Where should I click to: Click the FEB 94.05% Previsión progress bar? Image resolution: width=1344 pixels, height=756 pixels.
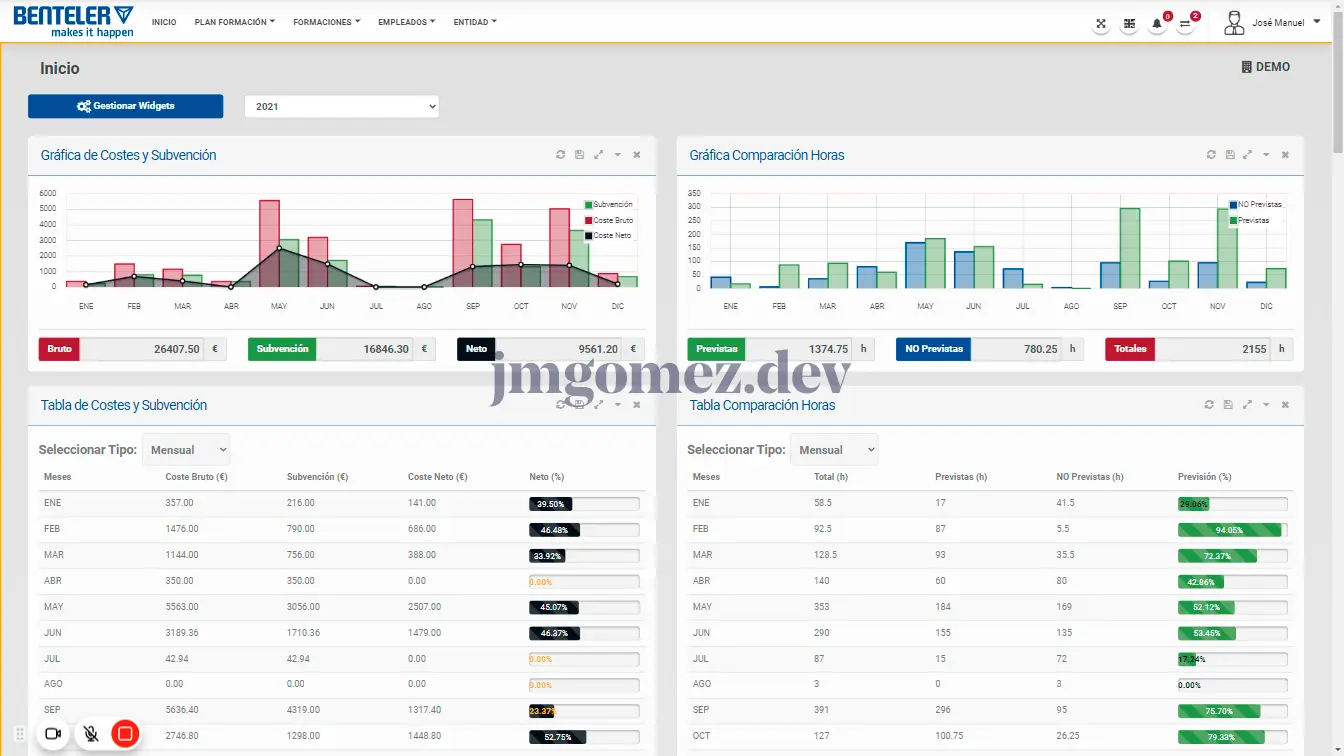tap(1232, 530)
